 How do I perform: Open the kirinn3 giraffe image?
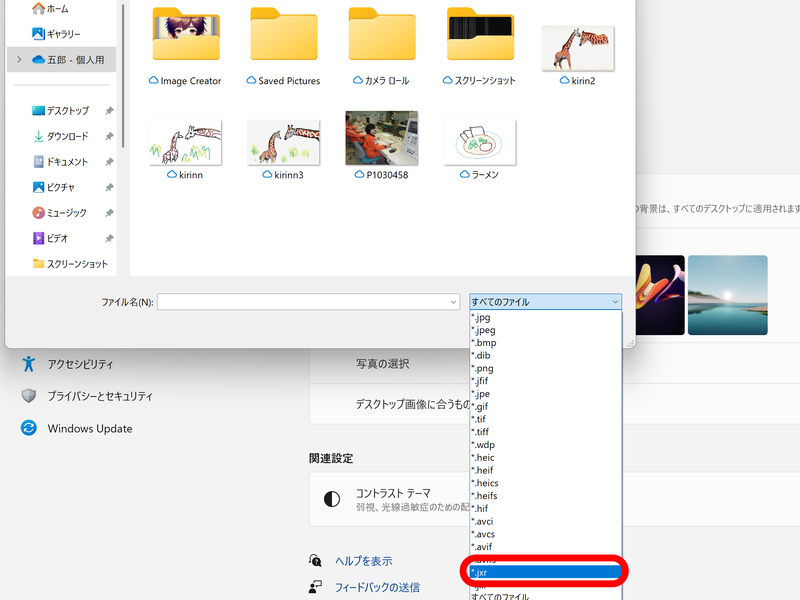(x=283, y=145)
